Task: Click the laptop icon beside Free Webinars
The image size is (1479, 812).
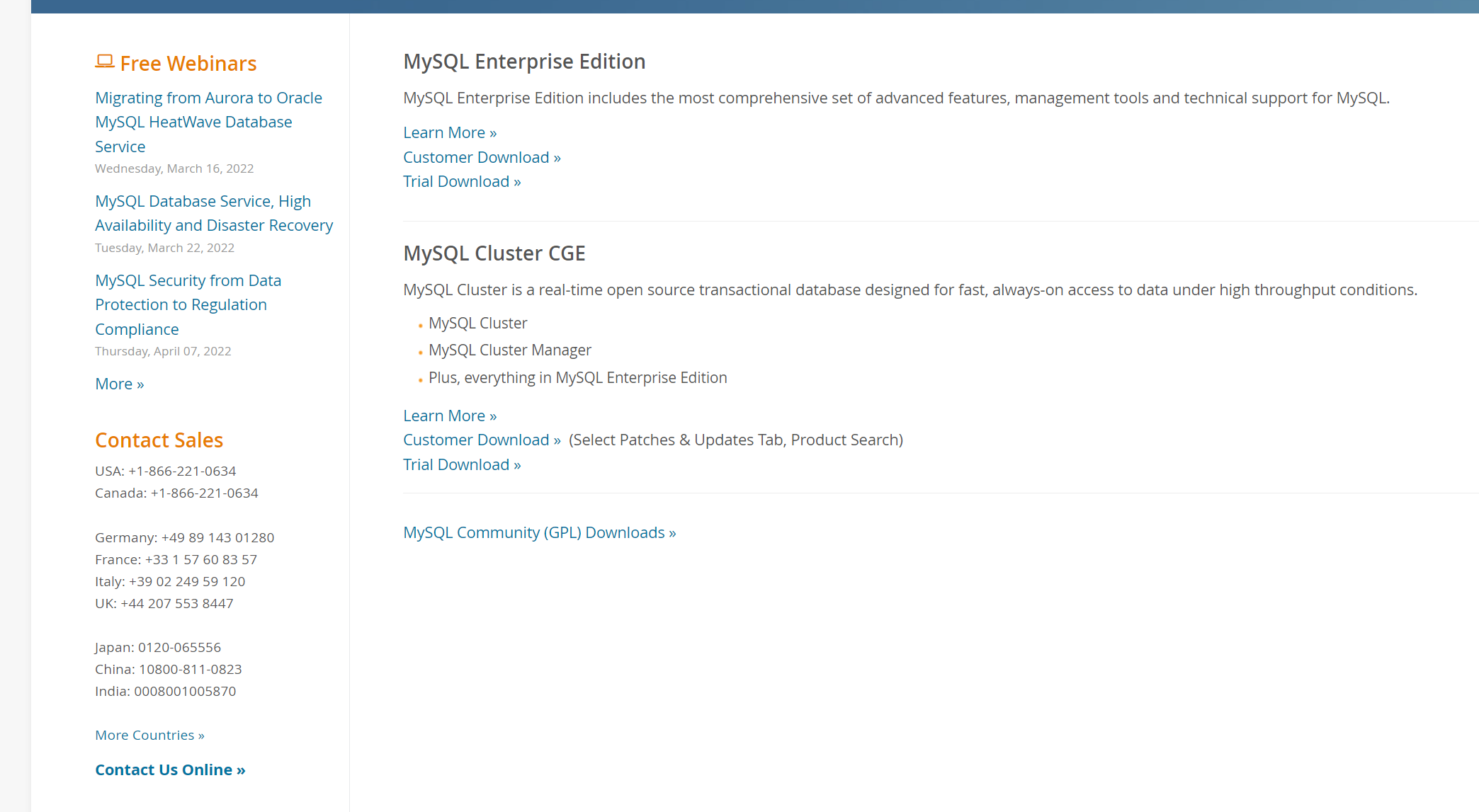Action: click(104, 62)
